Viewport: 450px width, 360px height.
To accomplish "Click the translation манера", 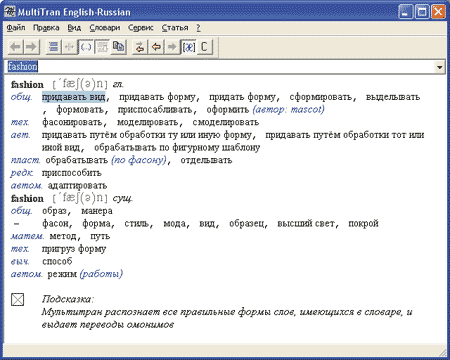I will tap(97, 211).
